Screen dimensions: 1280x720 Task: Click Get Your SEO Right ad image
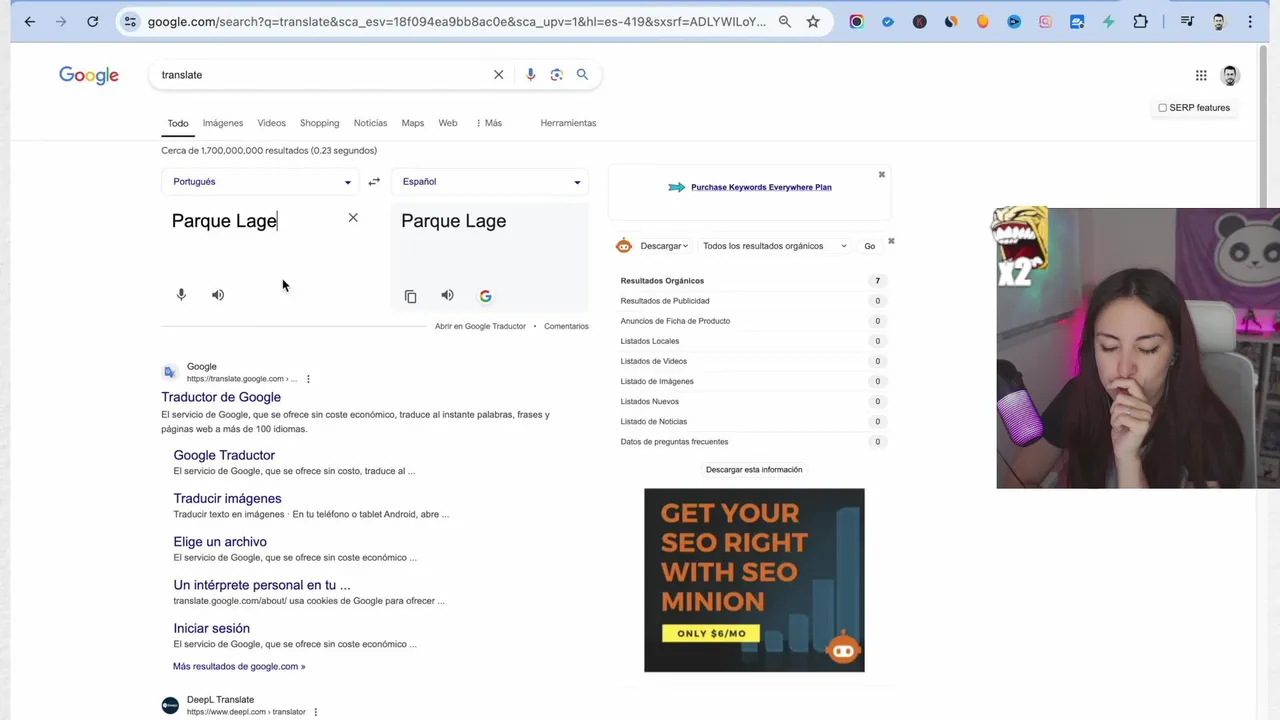pos(754,580)
